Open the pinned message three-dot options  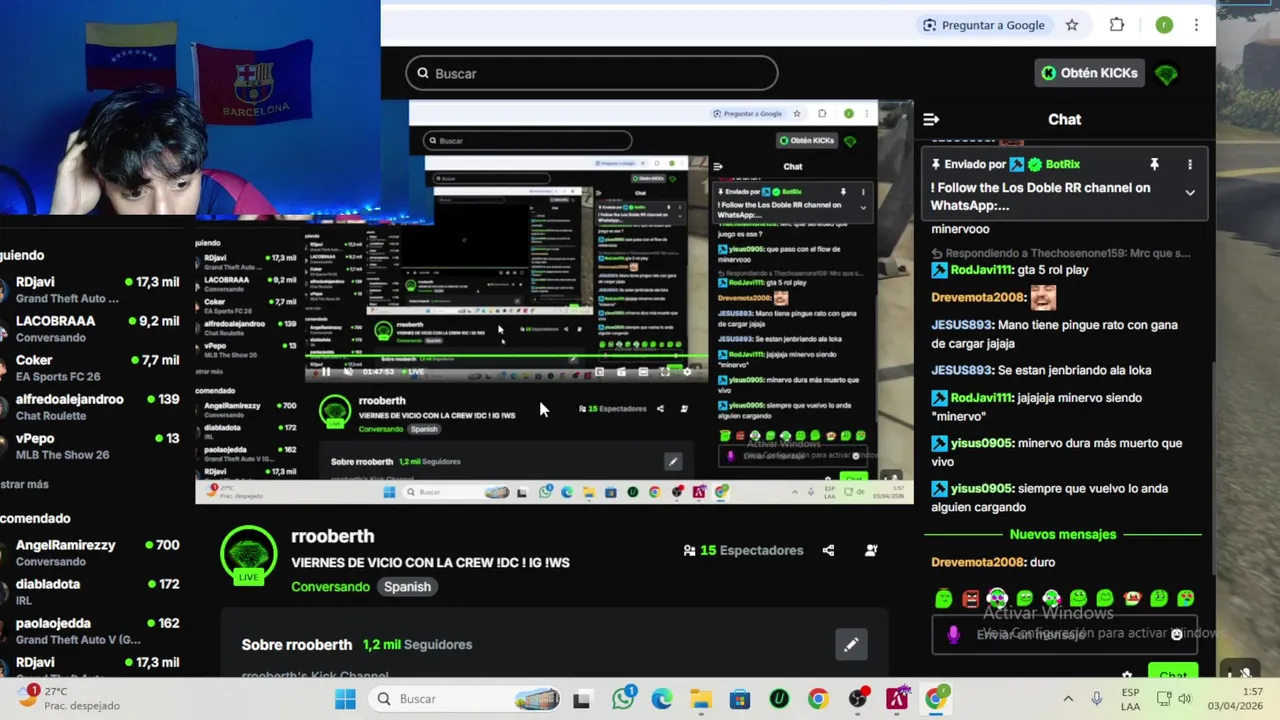pos(1190,164)
